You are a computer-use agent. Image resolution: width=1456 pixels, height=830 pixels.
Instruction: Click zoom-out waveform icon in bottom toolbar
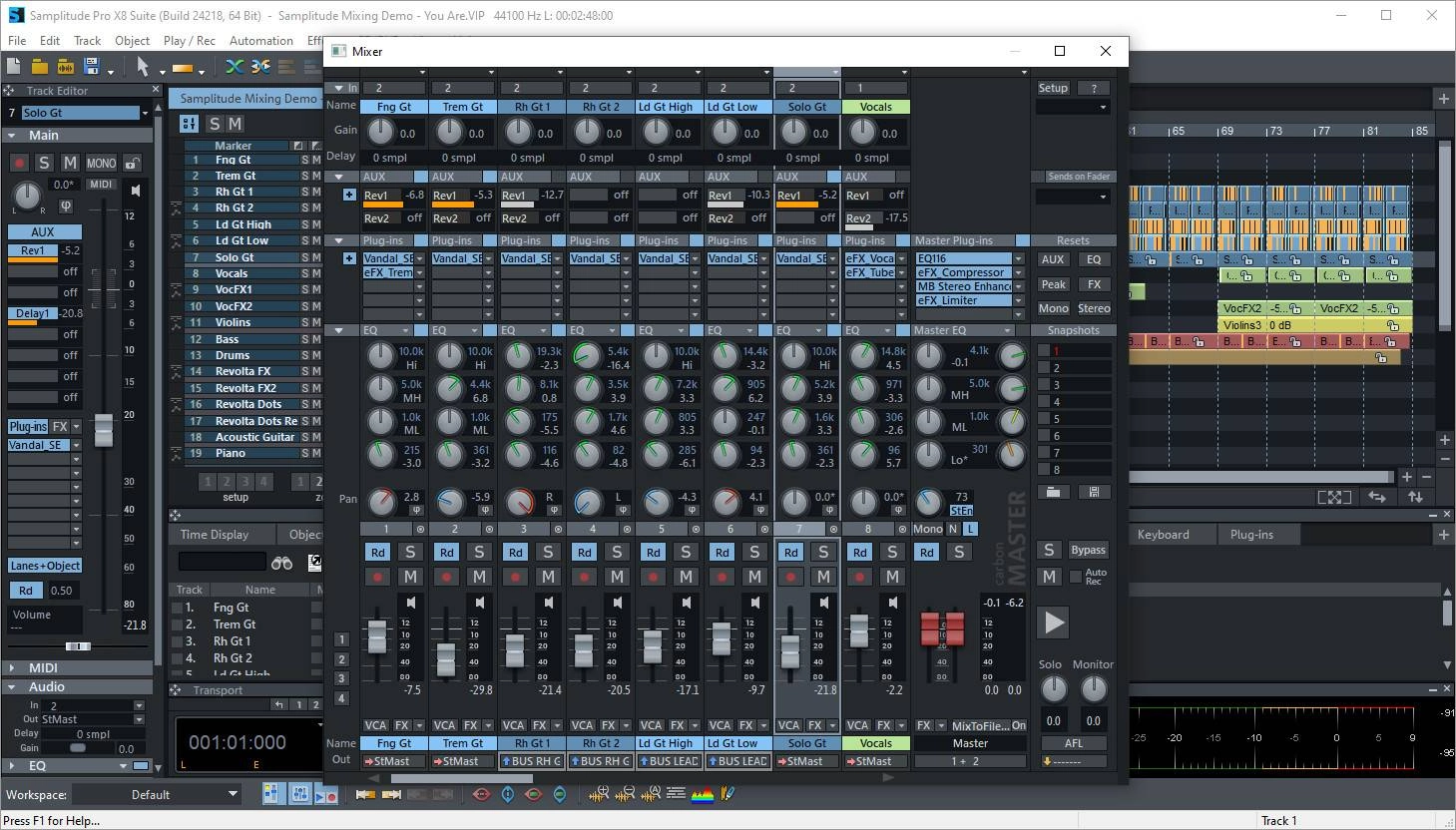tap(626, 794)
